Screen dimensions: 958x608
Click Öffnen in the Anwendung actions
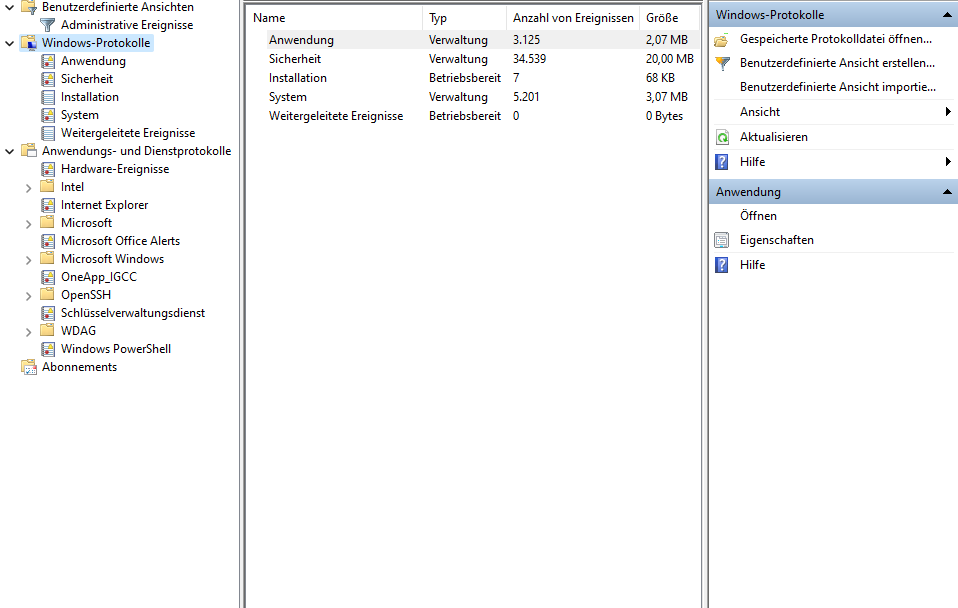pos(758,216)
